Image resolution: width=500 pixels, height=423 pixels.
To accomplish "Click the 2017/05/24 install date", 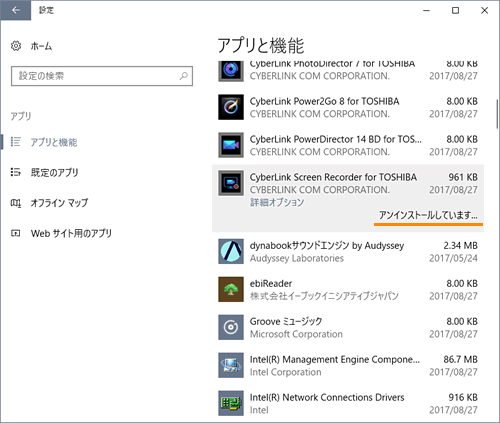I will point(453,258).
